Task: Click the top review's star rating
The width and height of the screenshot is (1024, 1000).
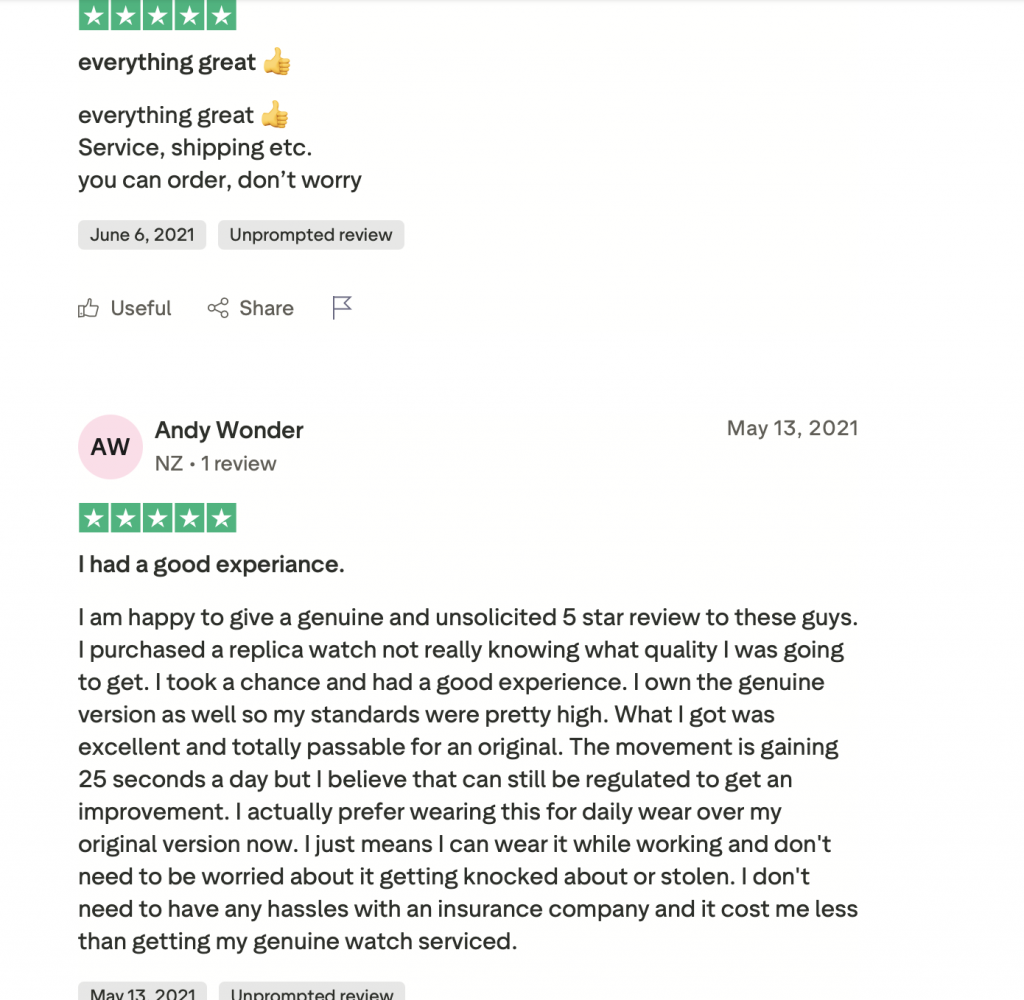Action: point(157,15)
